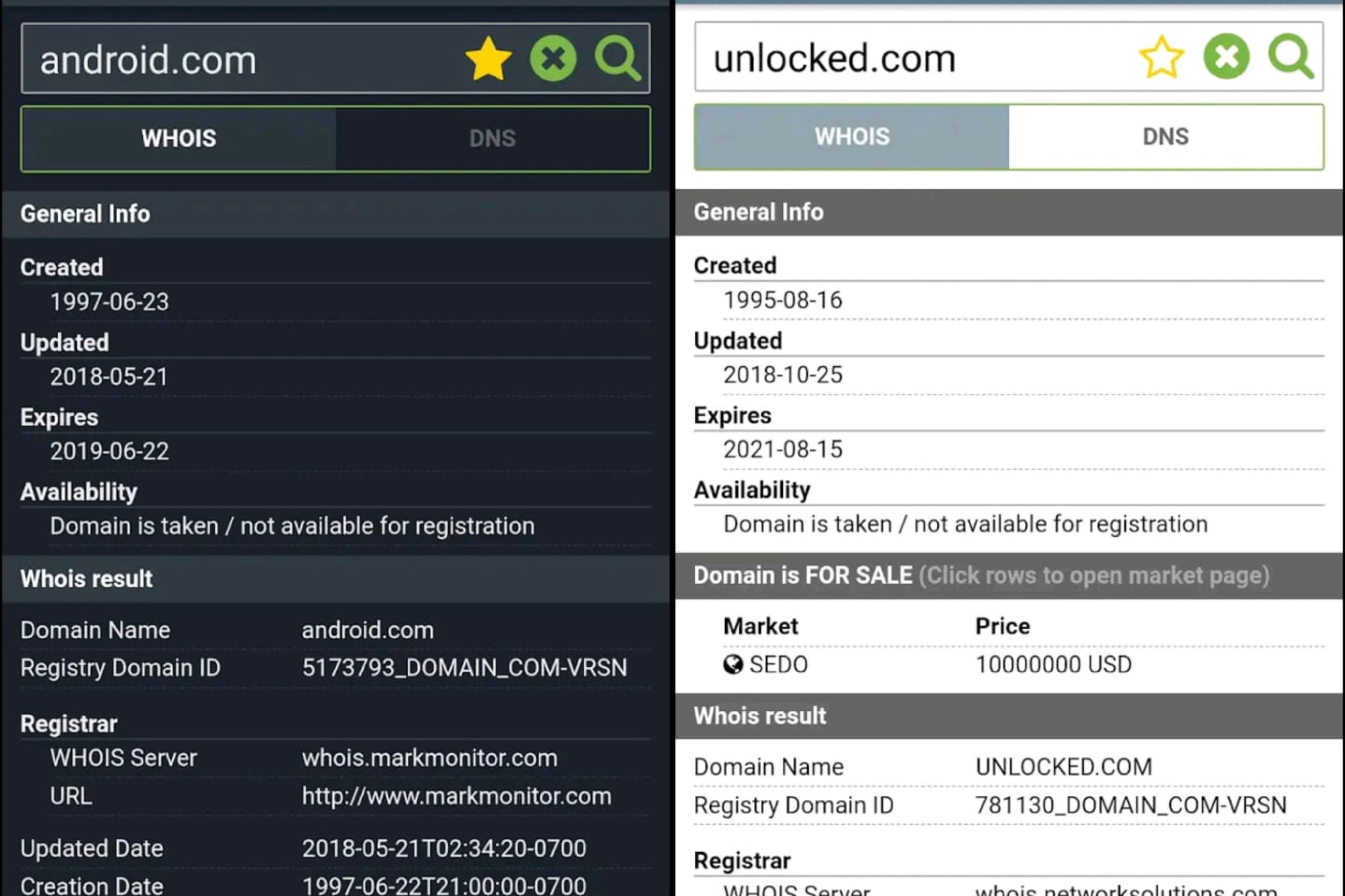This screenshot has height=896, width=1345.
Task: Search android.com with the magnifier icon
Action: point(617,58)
